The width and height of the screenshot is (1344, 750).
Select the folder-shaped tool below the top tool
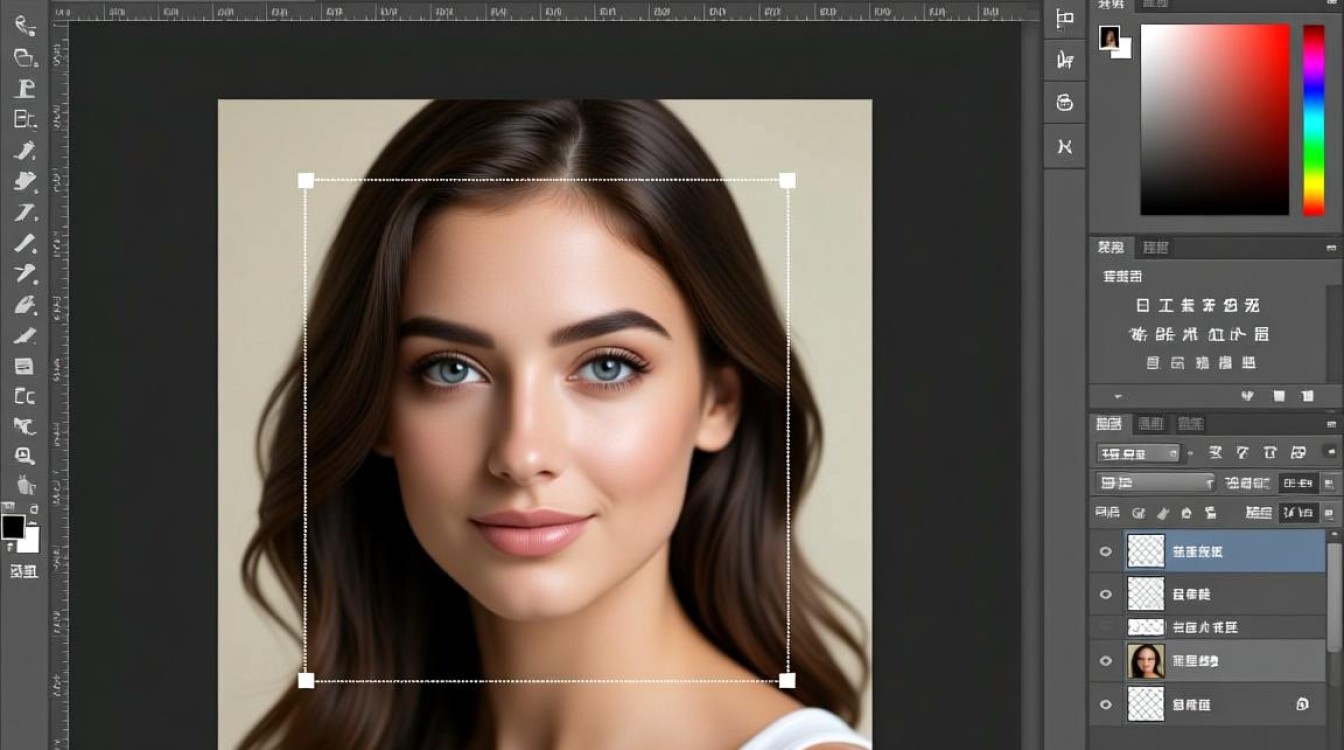pyautogui.click(x=24, y=57)
